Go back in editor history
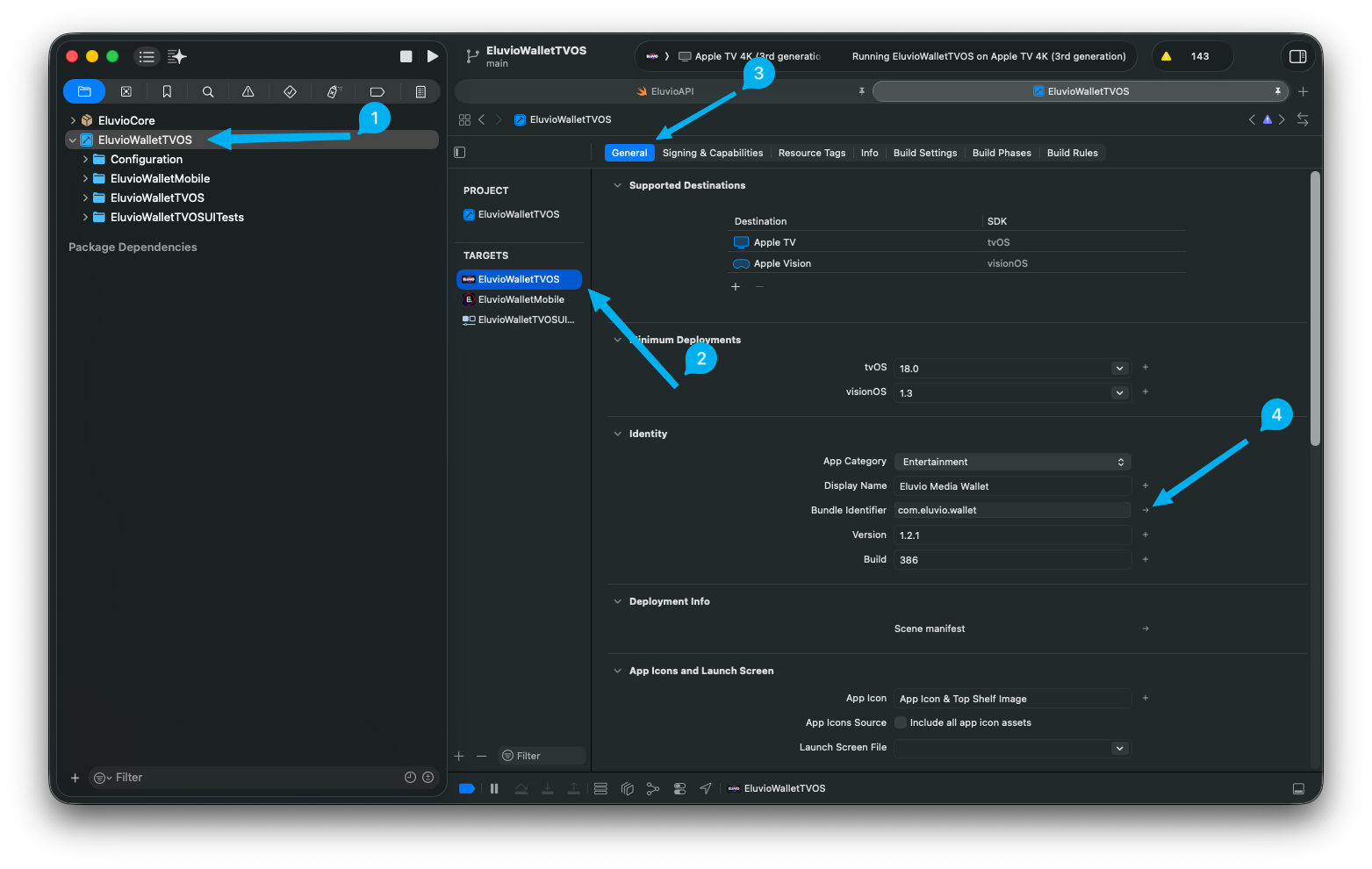Image resolution: width=1372 pixels, height=869 pixels. pos(481,119)
